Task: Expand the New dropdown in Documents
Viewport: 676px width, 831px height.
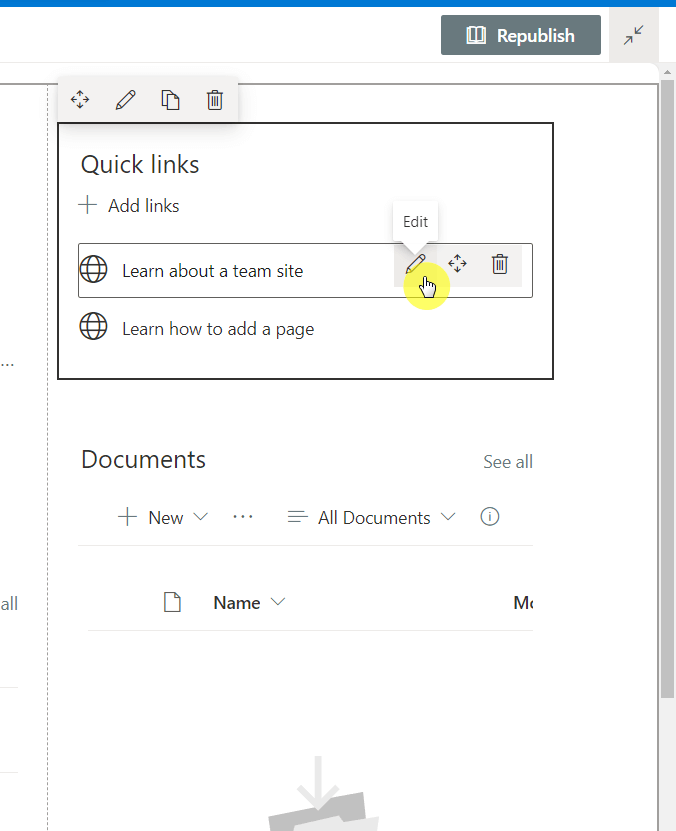Action: (x=163, y=517)
